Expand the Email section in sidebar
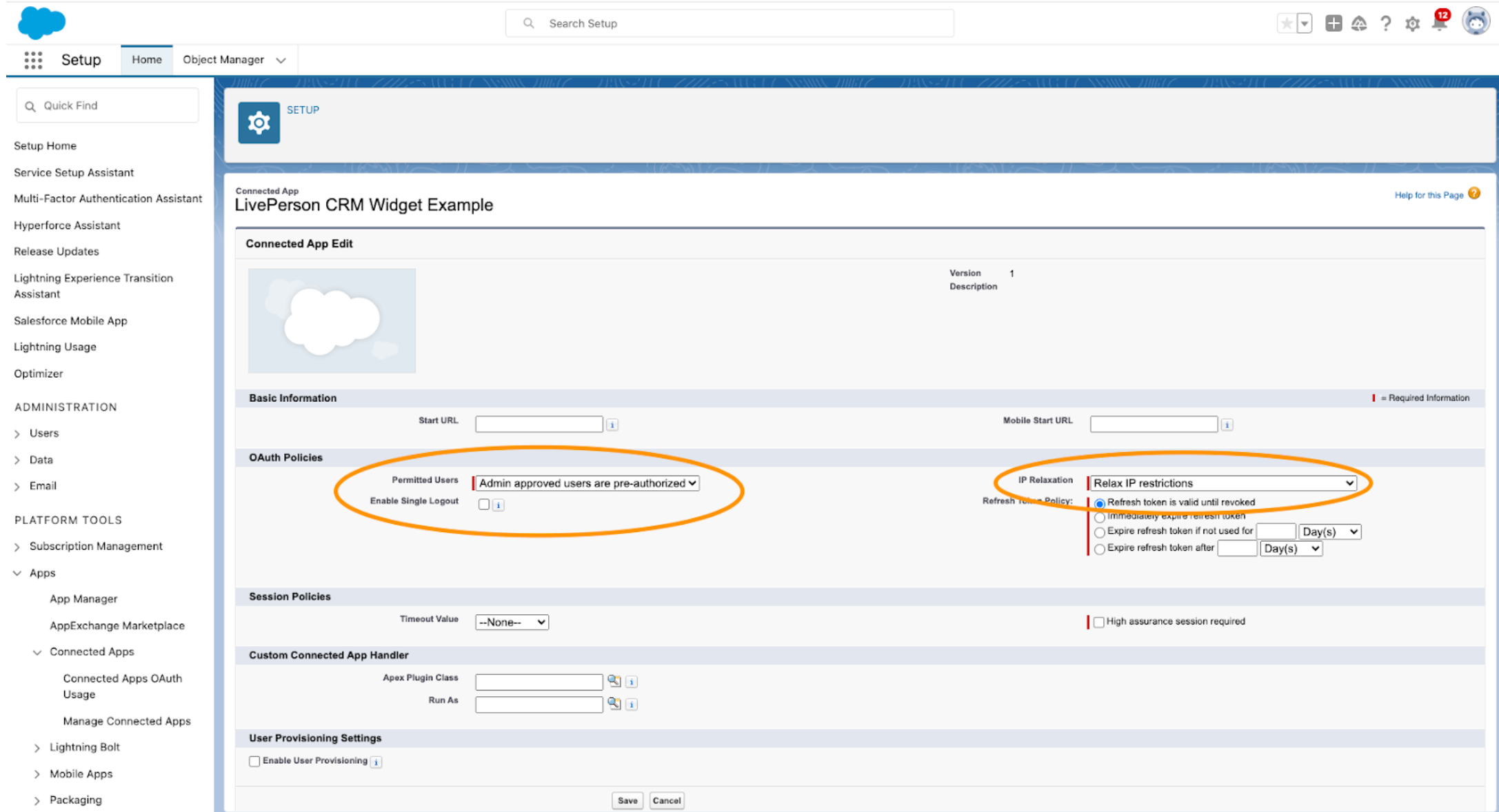 (x=17, y=487)
